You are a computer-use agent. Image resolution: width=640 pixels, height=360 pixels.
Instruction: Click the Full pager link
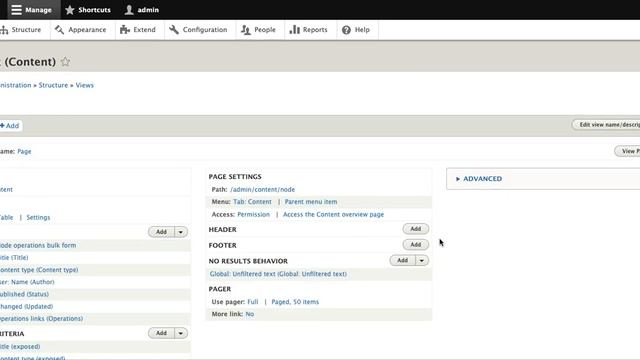coord(253,302)
